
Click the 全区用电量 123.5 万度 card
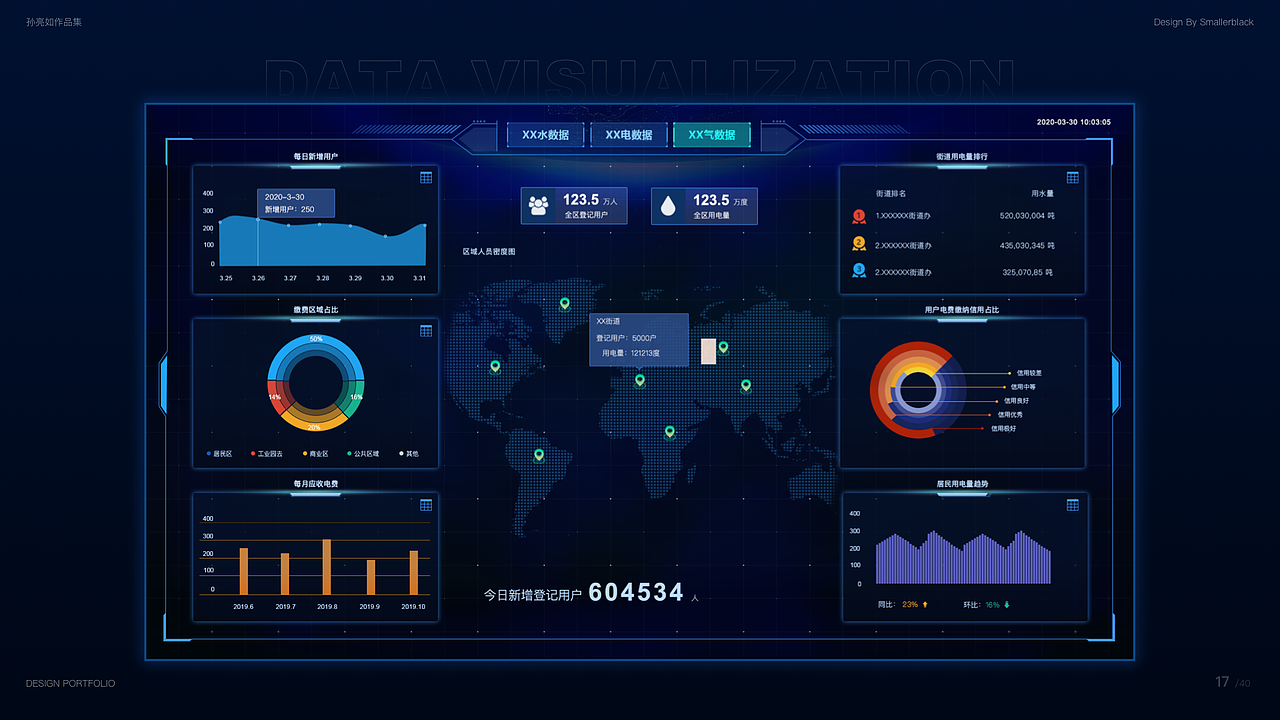[x=704, y=206]
